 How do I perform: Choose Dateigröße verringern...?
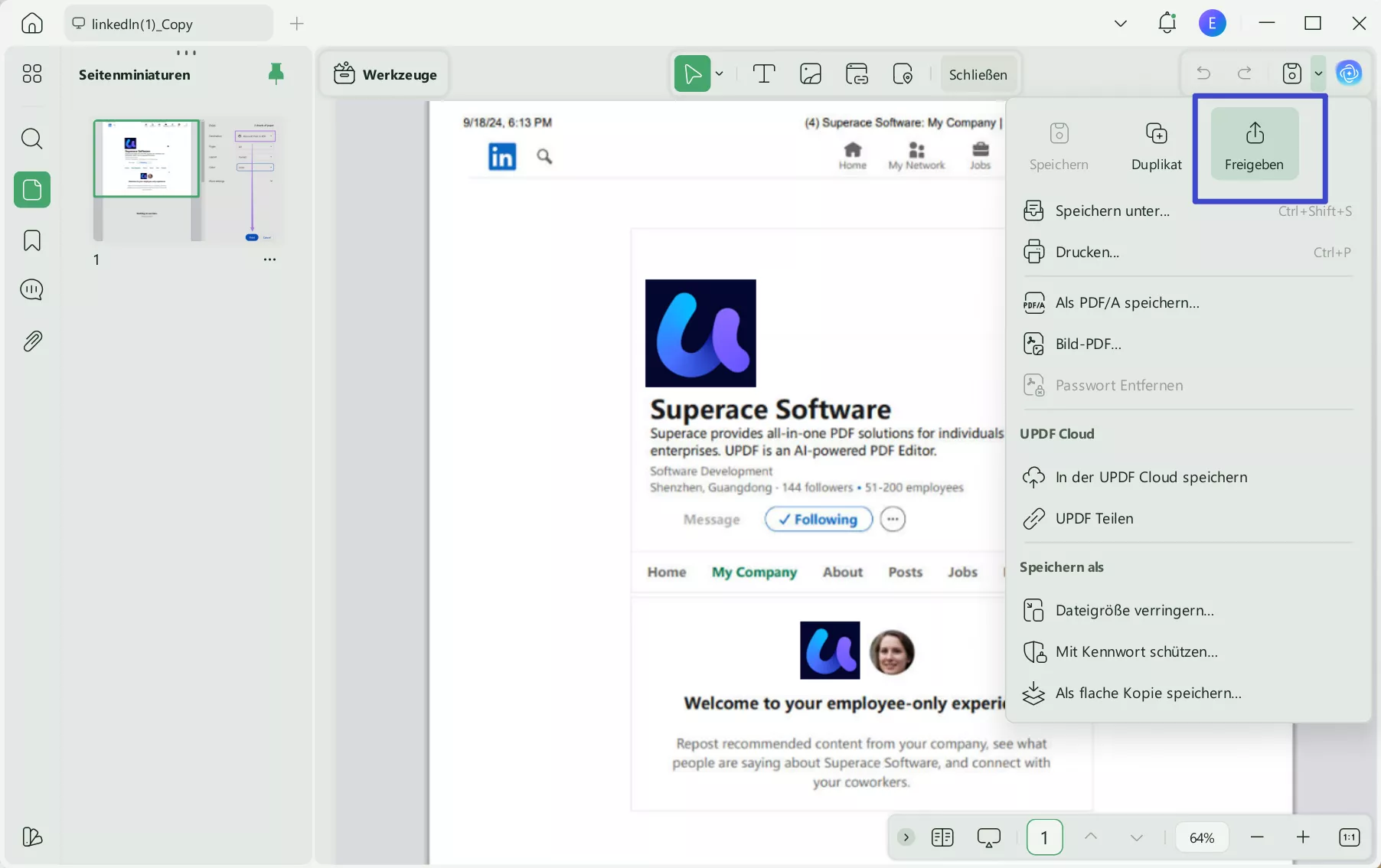pos(1187,610)
